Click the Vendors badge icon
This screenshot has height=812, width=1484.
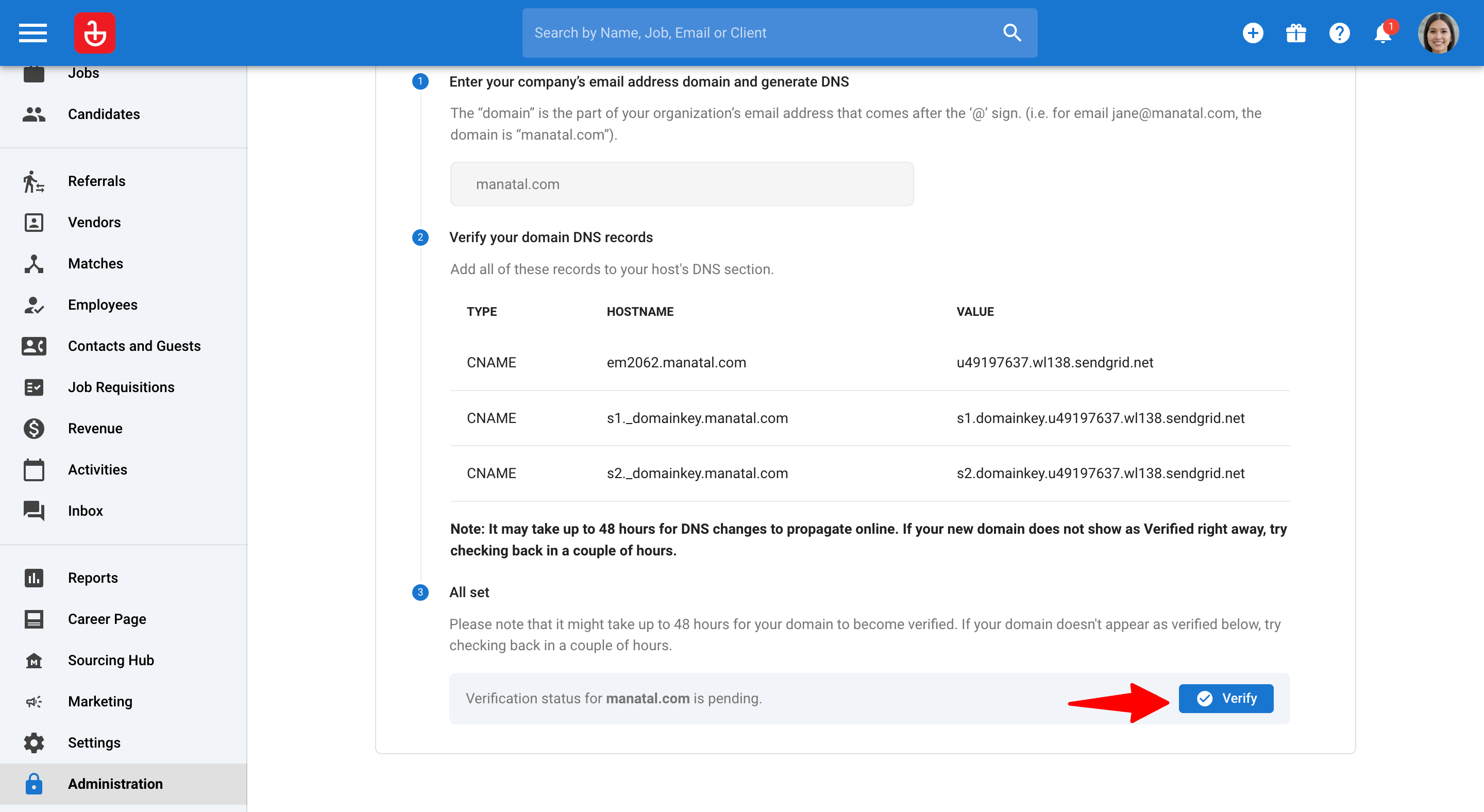pos(34,222)
